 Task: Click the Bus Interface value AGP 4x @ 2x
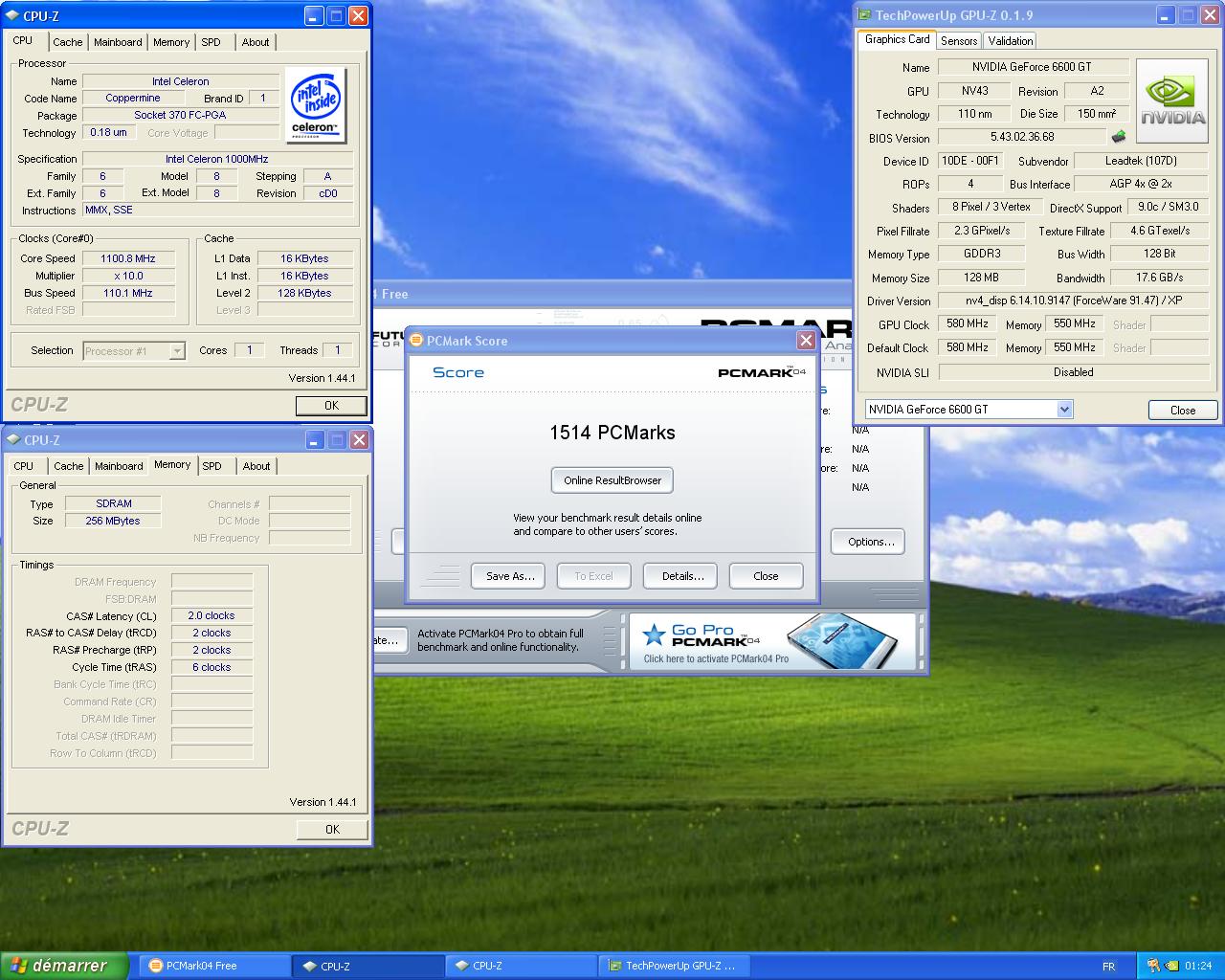click(x=1141, y=184)
